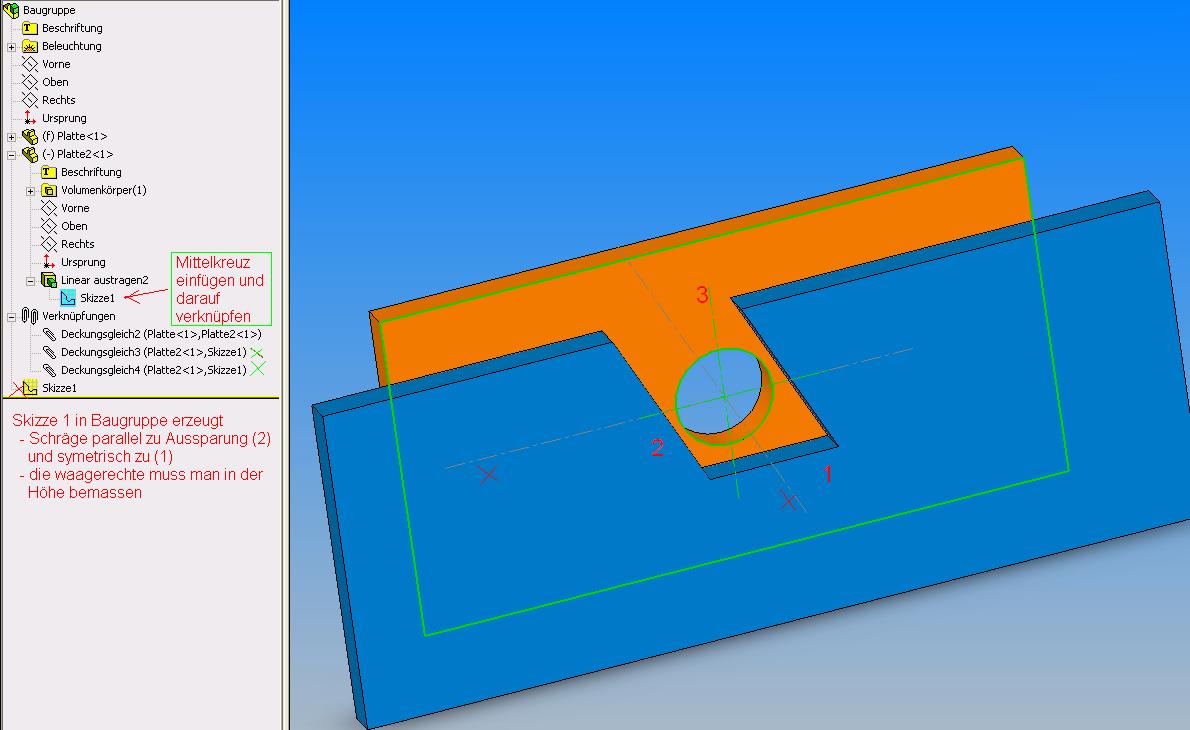Click the Linear austragen2 extrude icon
The image size is (1190, 730).
point(49,280)
